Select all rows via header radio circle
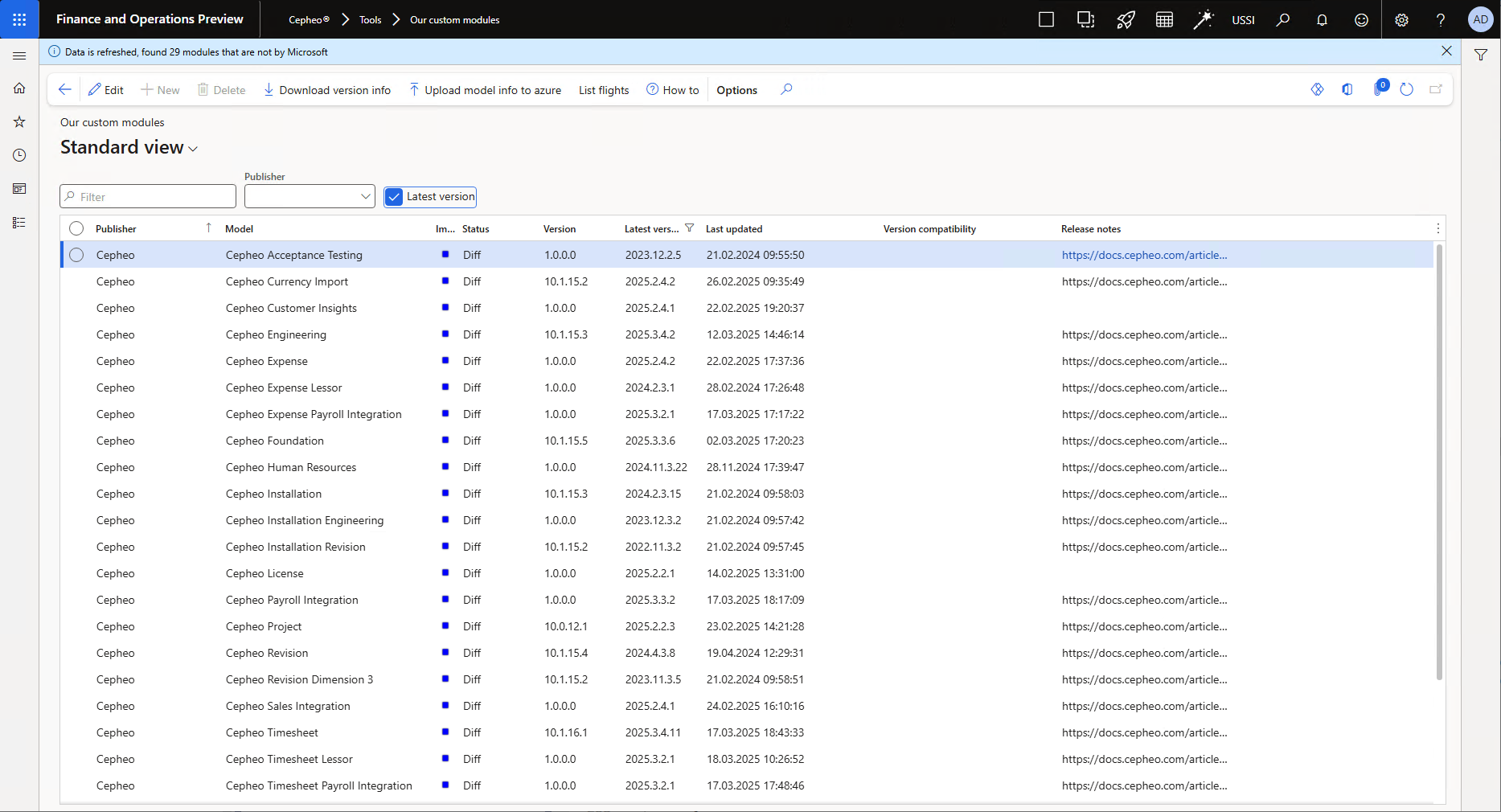This screenshot has width=1501, height=812. (76, 229)
